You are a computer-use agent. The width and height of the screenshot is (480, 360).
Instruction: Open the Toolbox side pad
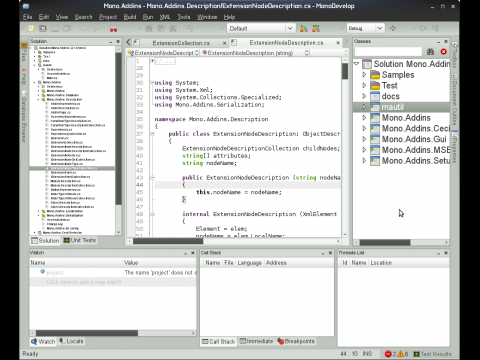coord(455,55)
